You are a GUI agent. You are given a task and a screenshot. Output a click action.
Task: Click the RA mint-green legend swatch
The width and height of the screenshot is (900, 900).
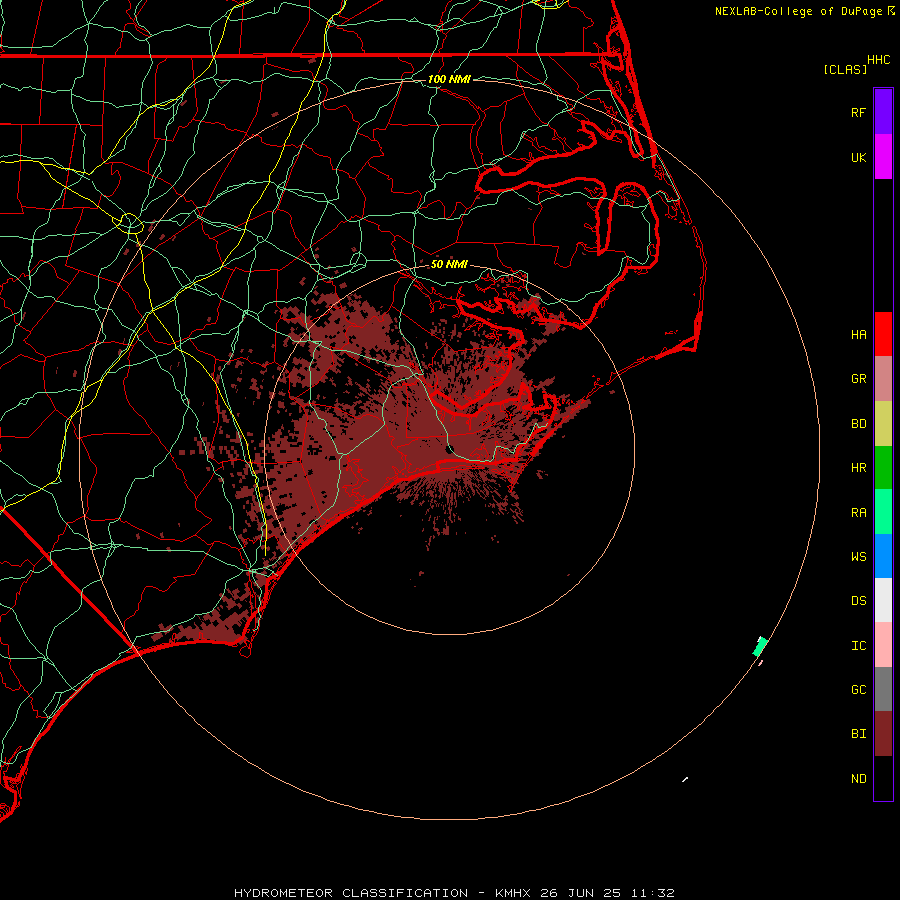tap(883, 512)
